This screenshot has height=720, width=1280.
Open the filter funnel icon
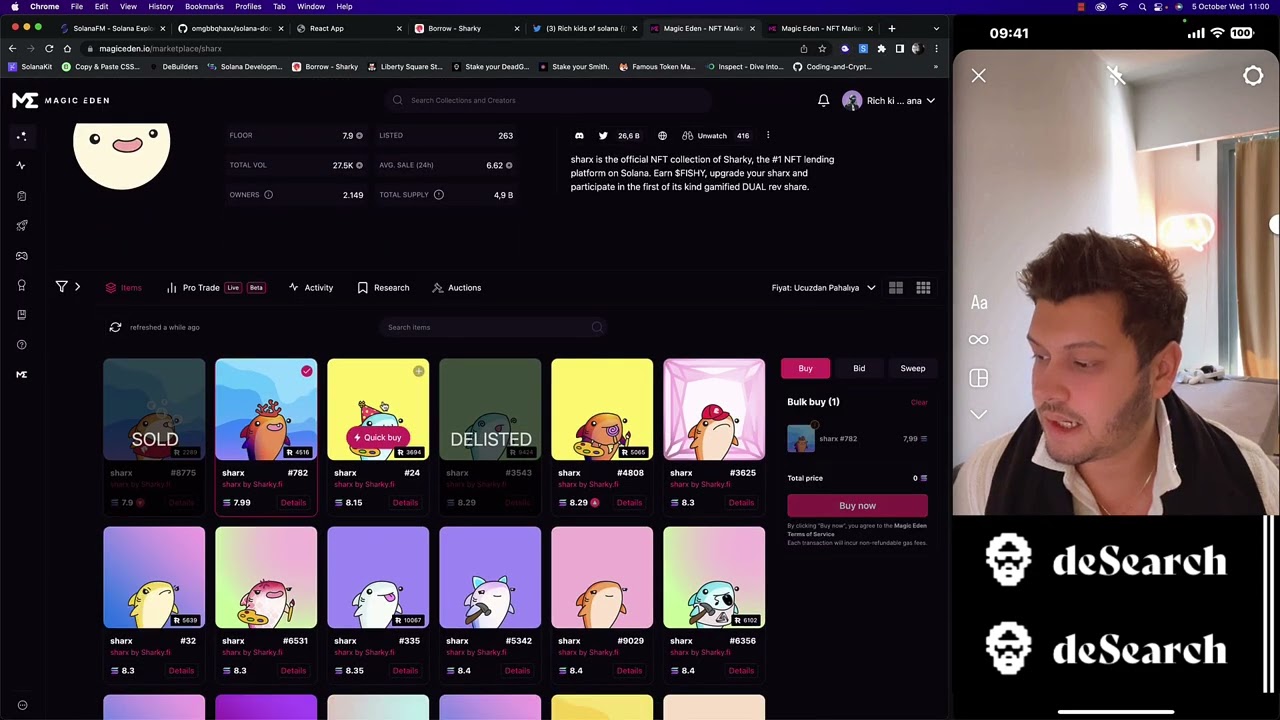pyautogui.click(x=61, y=287)
